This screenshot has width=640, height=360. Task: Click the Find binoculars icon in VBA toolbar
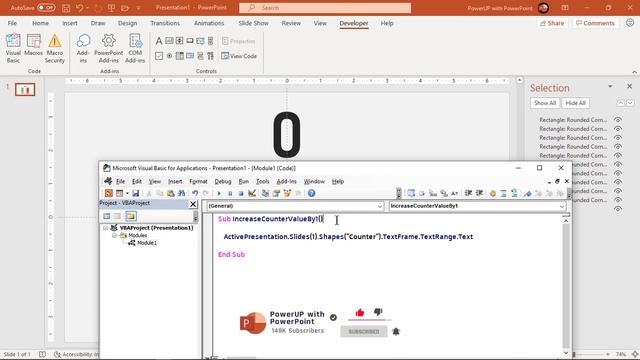point(182,193)
